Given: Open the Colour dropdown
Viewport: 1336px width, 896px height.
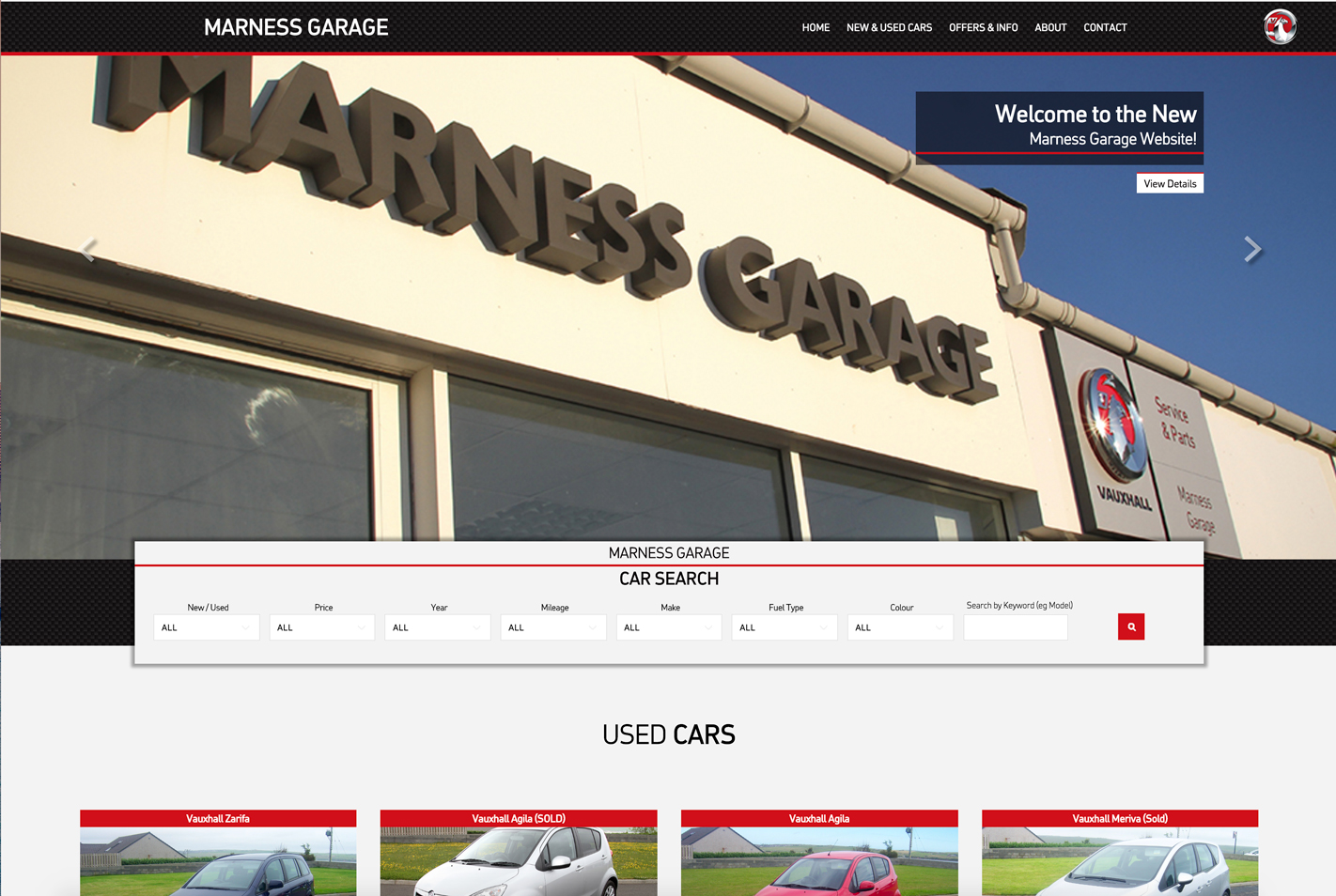Looking at the screenshot, I should (x=900, y=626).
